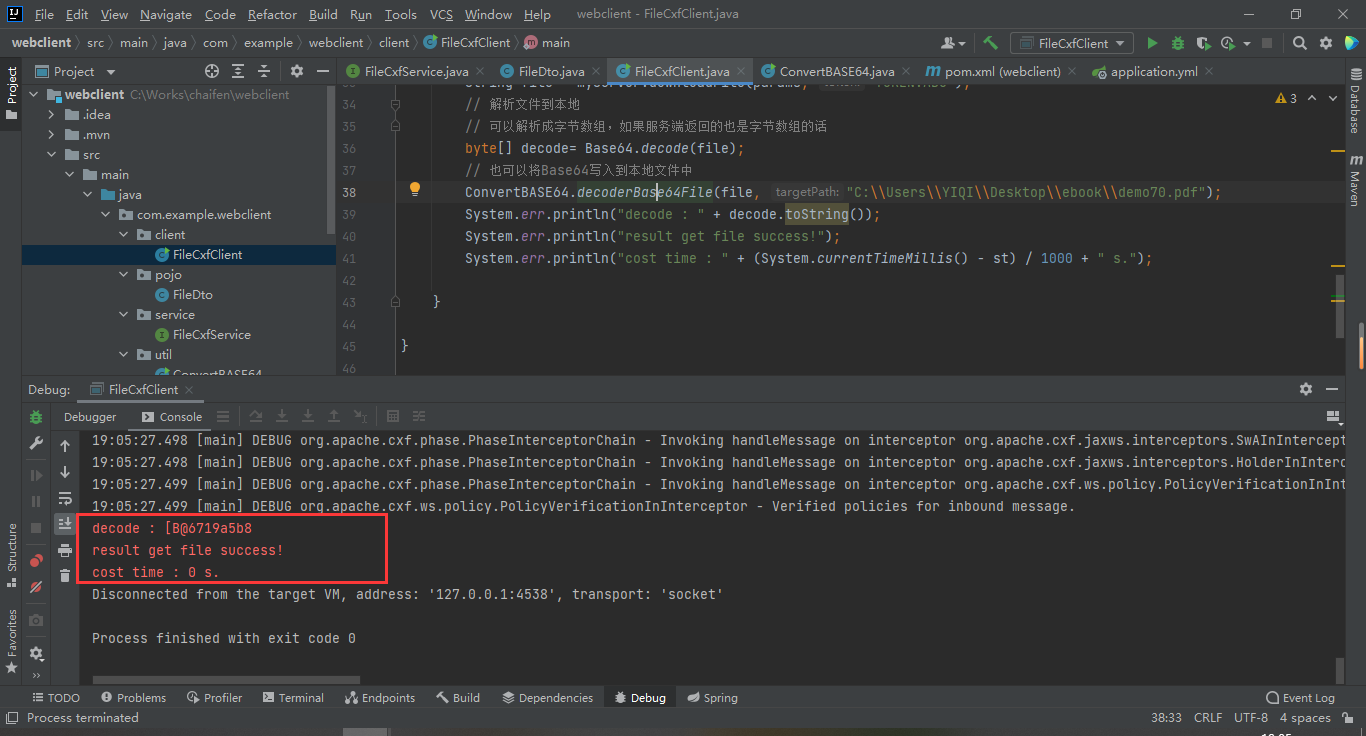This screenshot has height=736, width=1366.
Task: Open Debug panel settings gear at right
Action: (x=1306, y=389)
